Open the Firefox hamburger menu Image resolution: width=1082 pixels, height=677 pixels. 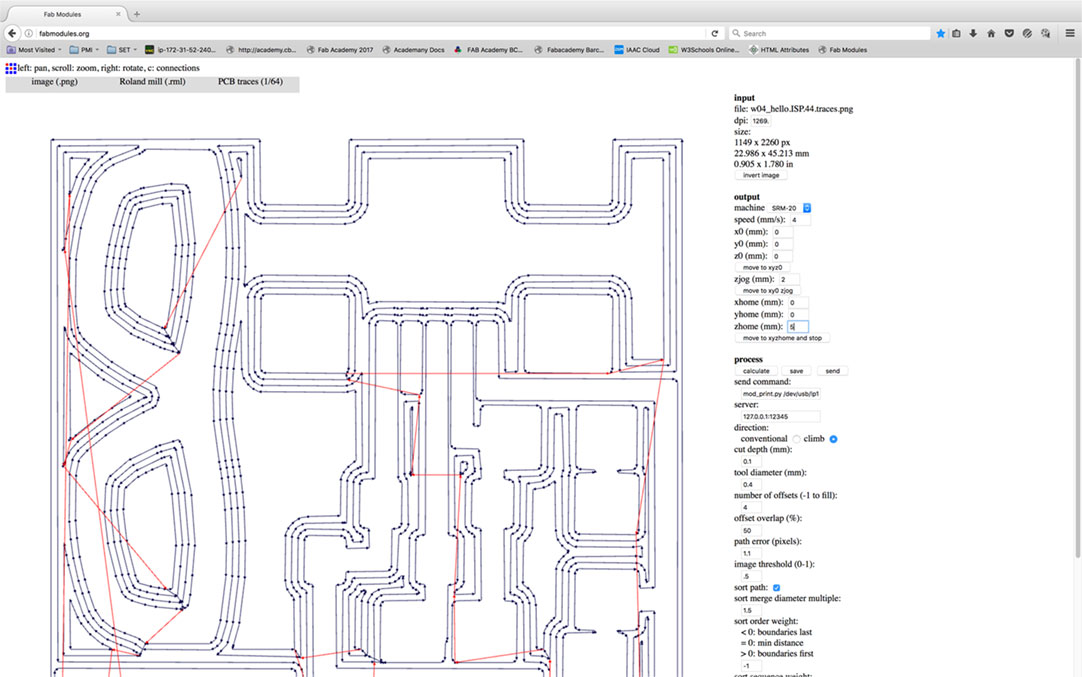point(1070,33)
